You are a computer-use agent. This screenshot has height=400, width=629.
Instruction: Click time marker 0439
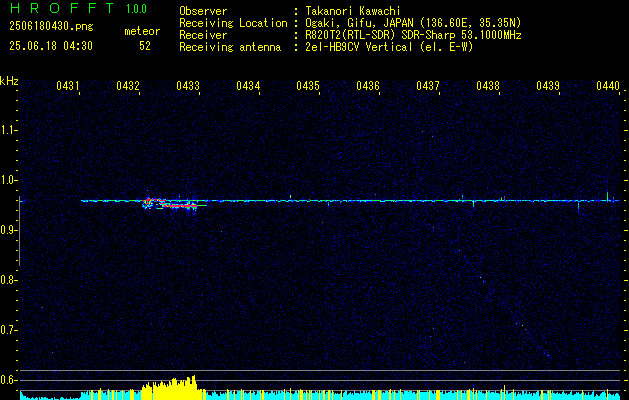pyautogui.click(x=548, y=86)
